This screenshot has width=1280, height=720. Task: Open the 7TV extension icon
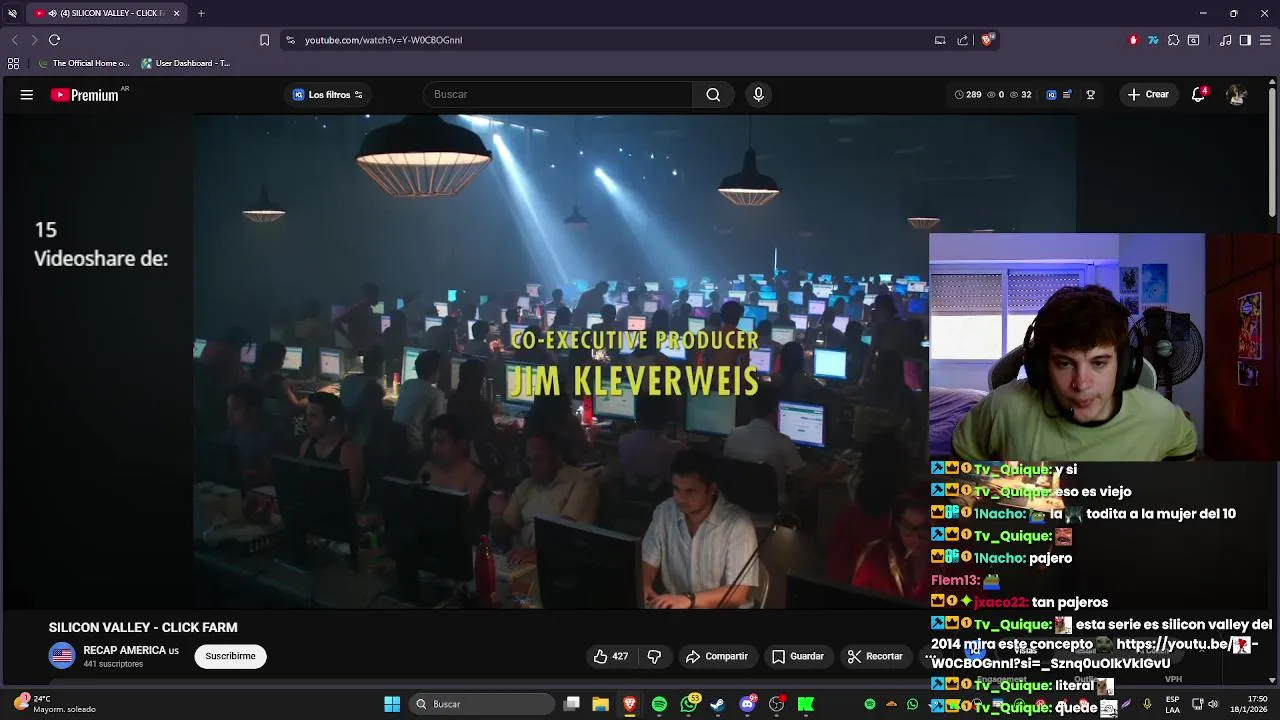pyautogui.click(x=1153, y=40)
